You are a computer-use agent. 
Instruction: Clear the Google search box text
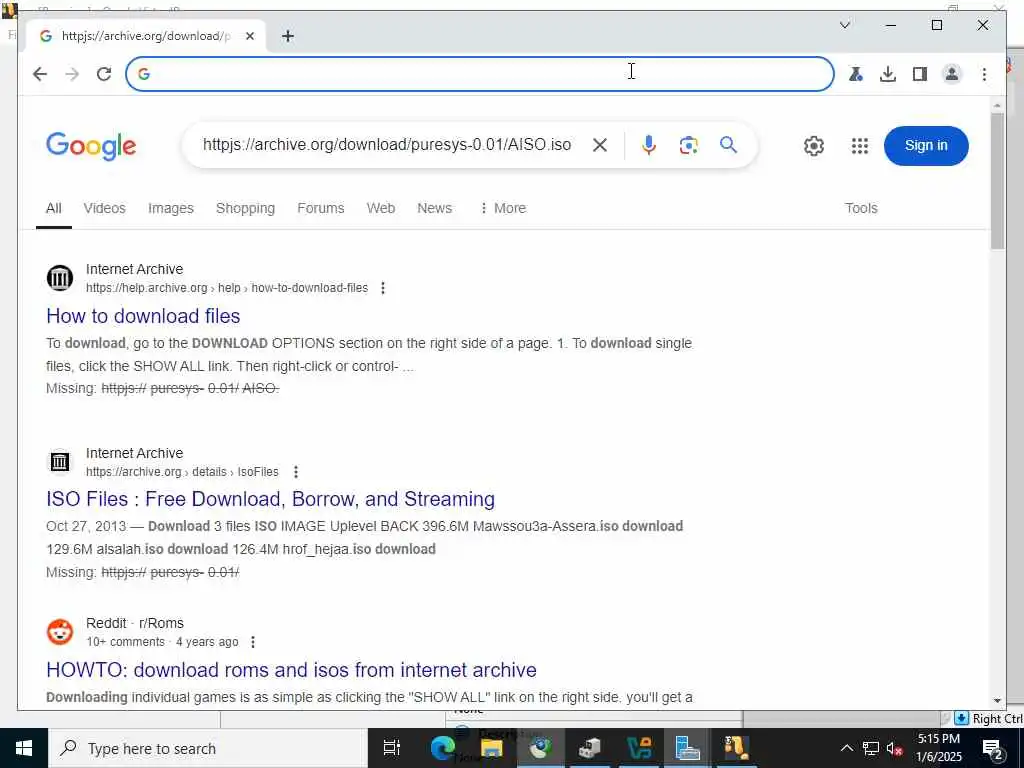600,145
